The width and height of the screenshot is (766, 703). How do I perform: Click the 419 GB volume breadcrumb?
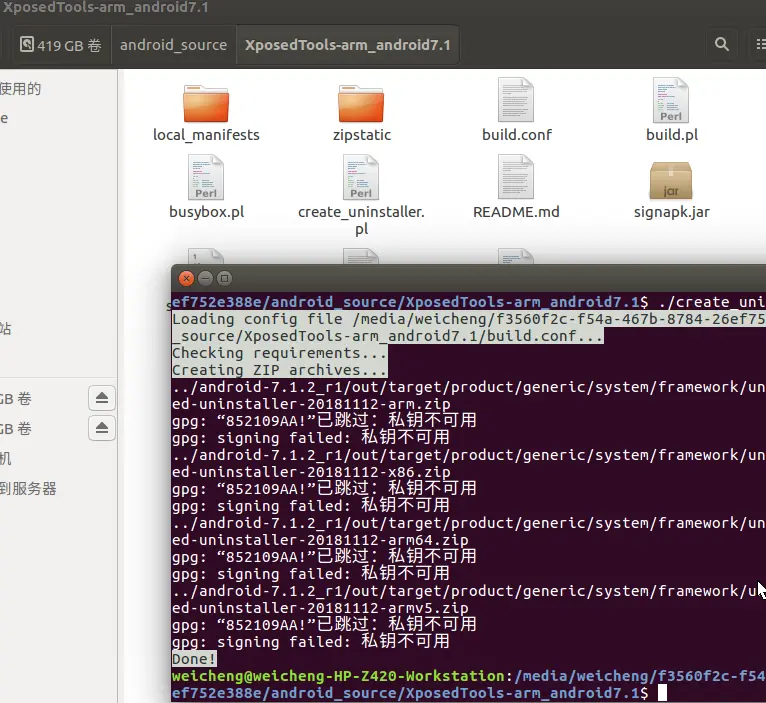[61, 45]
